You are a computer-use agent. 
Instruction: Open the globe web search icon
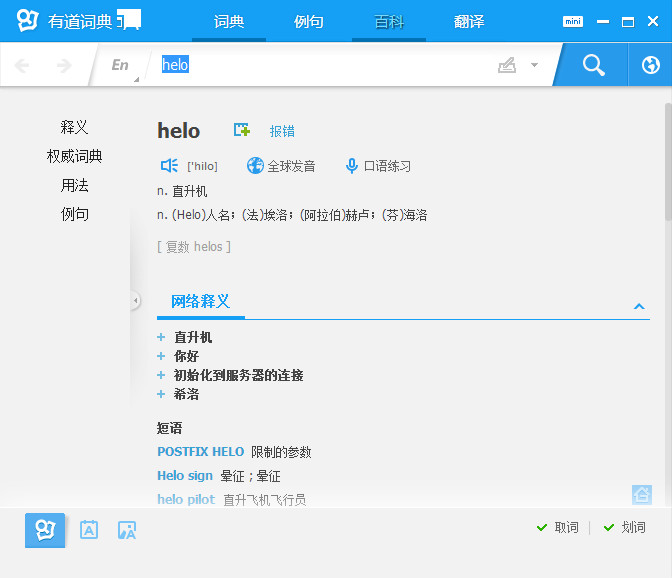[650, 65]
